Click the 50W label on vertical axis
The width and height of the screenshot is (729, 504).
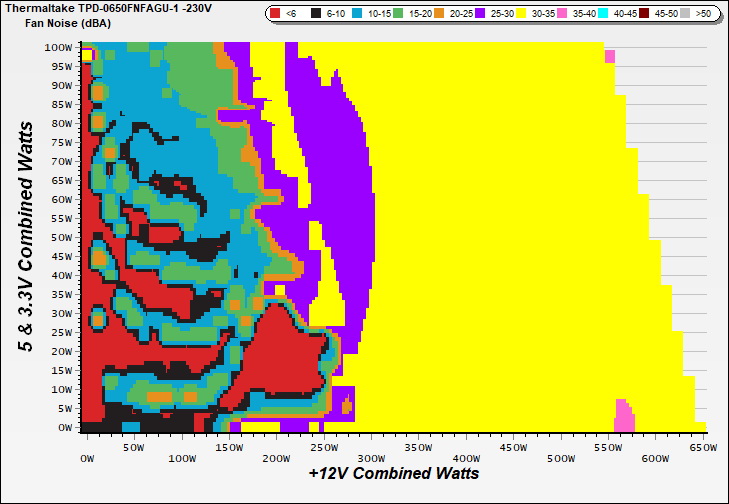pyautogui.click(x=60, y=237)
